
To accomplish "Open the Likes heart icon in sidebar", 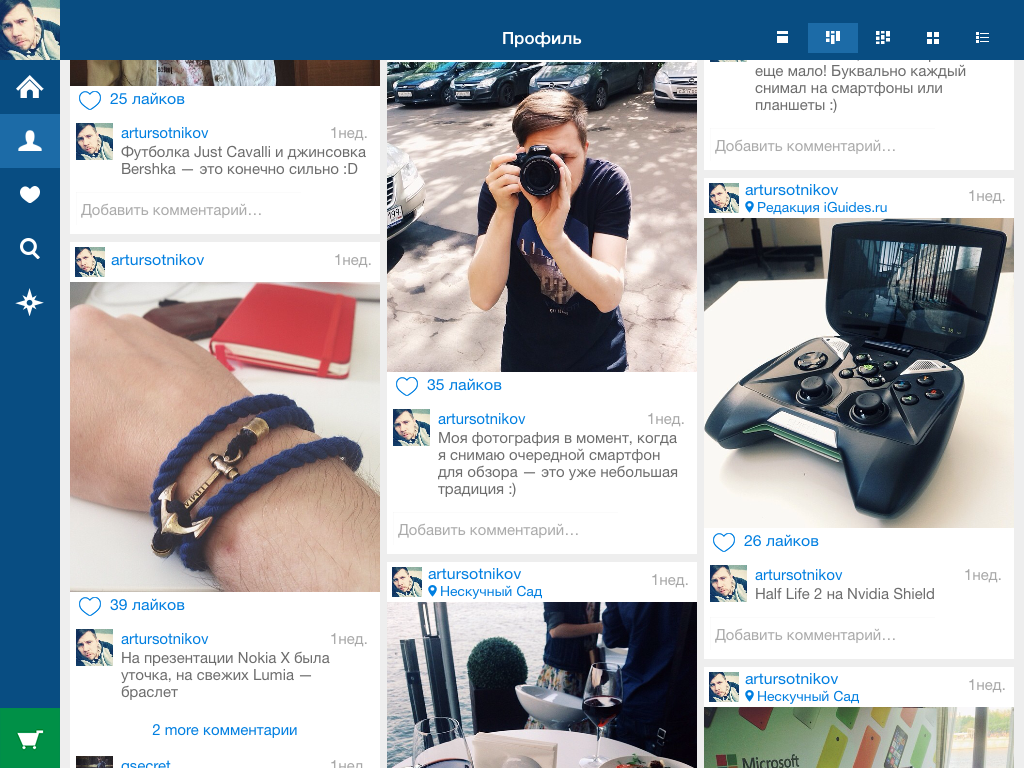I will pos(29,195).
